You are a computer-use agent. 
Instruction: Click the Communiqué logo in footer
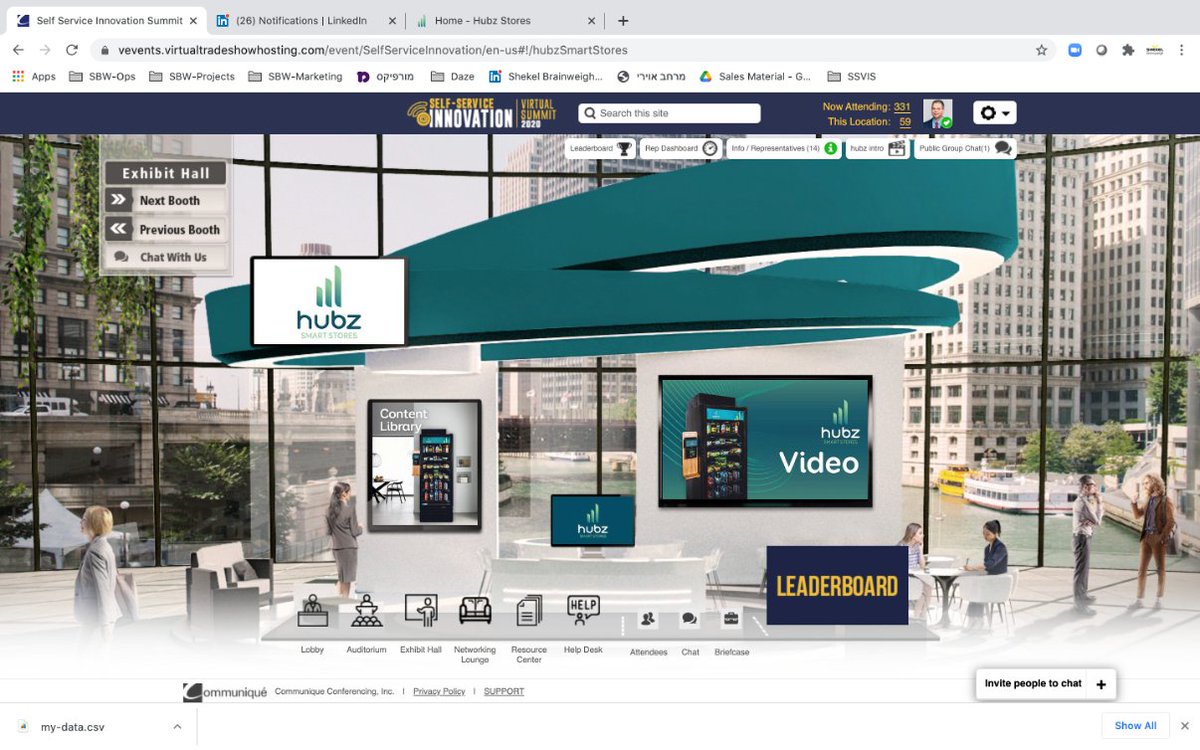(225, 692)
